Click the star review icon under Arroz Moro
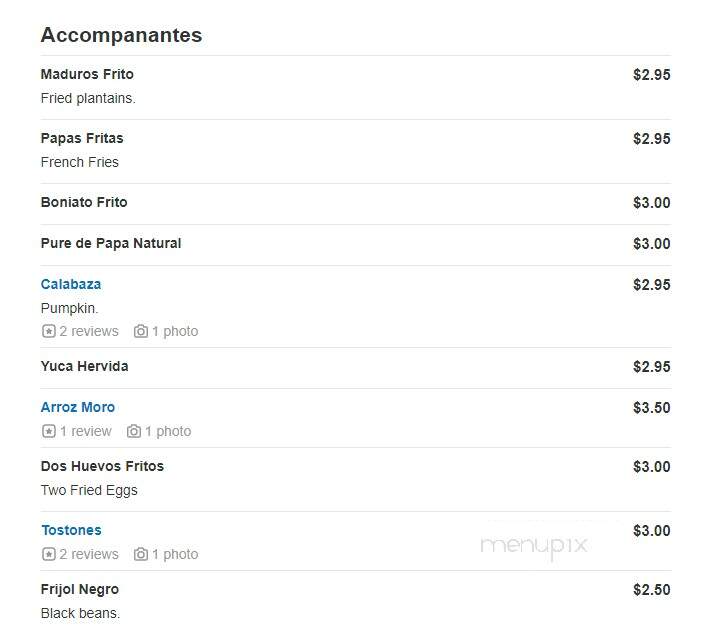Image resolution: width=713 pixels, height=628 pixels. (x=49, y=431)
